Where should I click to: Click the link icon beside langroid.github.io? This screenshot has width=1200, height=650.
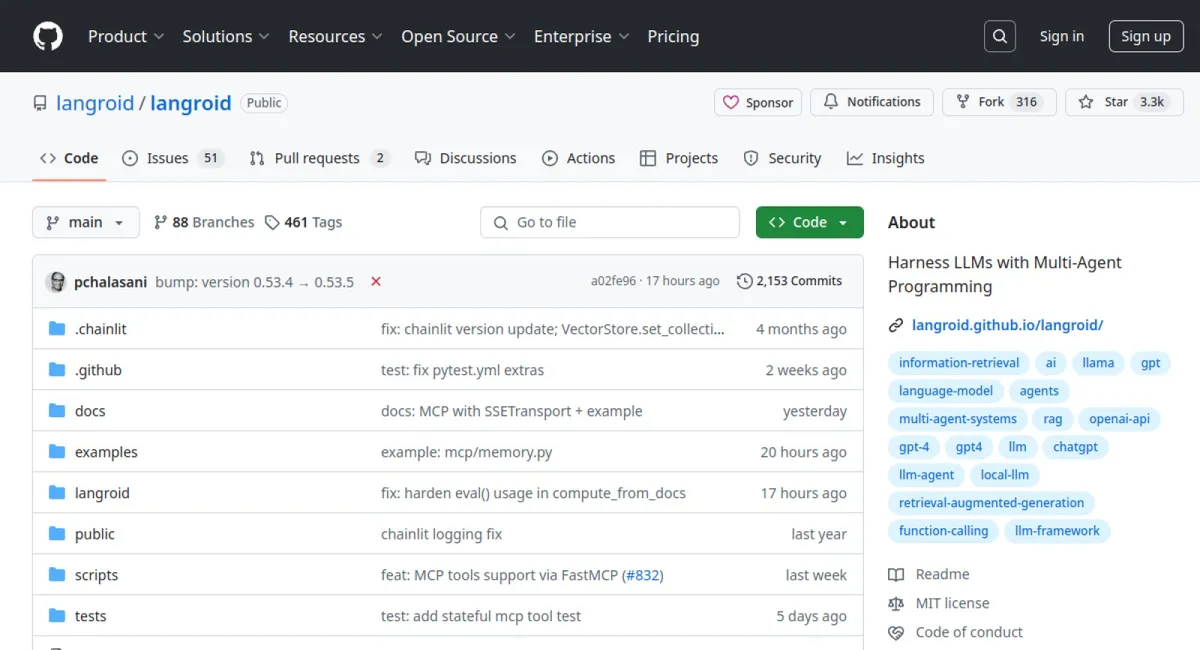click(x=896, y=325)
